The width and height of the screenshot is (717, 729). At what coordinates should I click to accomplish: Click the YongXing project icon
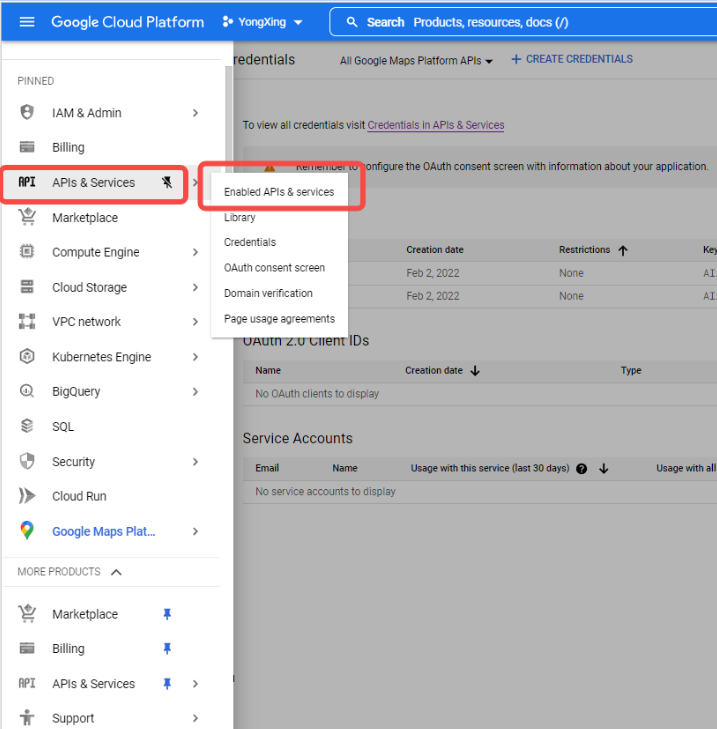click(x=227, y=22)
